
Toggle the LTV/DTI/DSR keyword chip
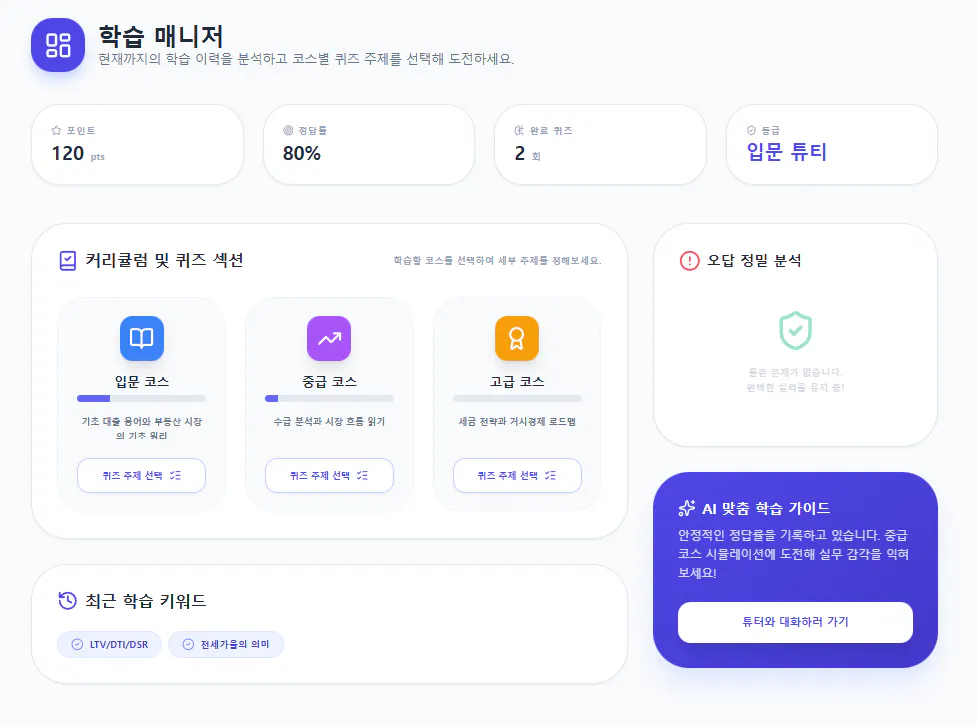click(x=109, y=644)
